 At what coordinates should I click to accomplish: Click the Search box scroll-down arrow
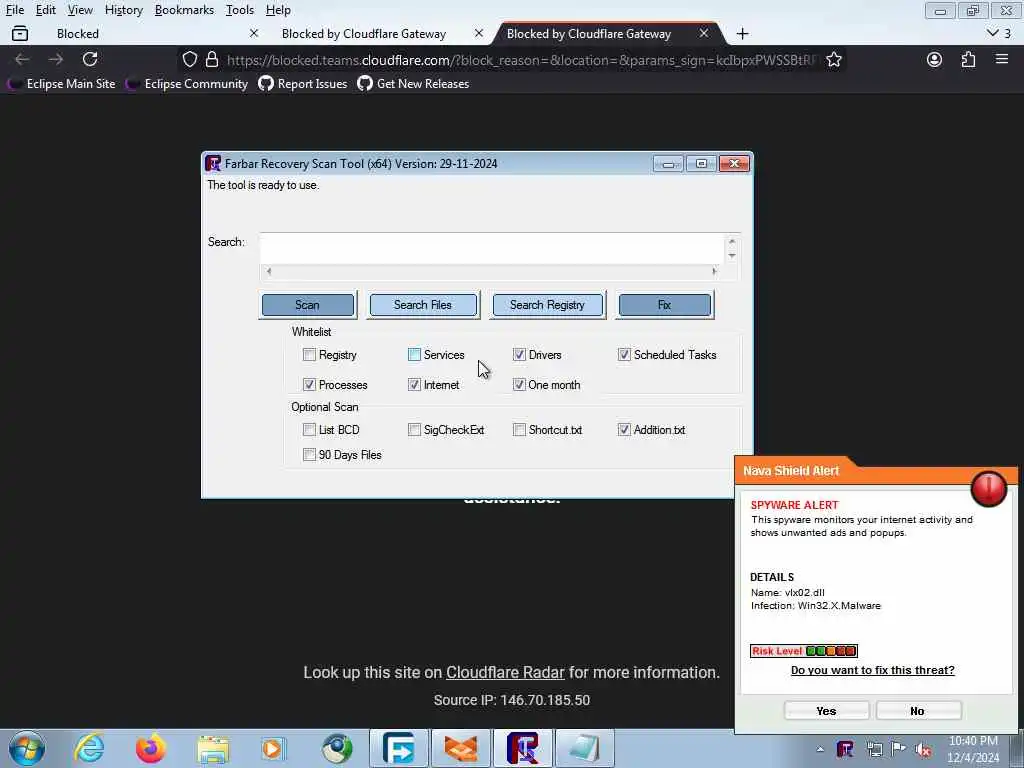(732, 256)
